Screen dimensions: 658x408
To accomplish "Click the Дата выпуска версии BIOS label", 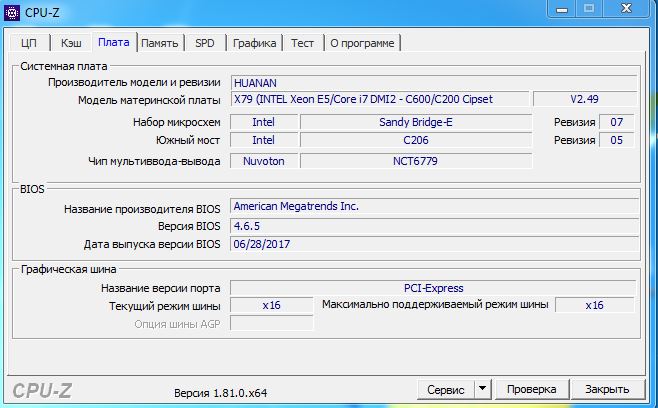I will click(152, 244).
